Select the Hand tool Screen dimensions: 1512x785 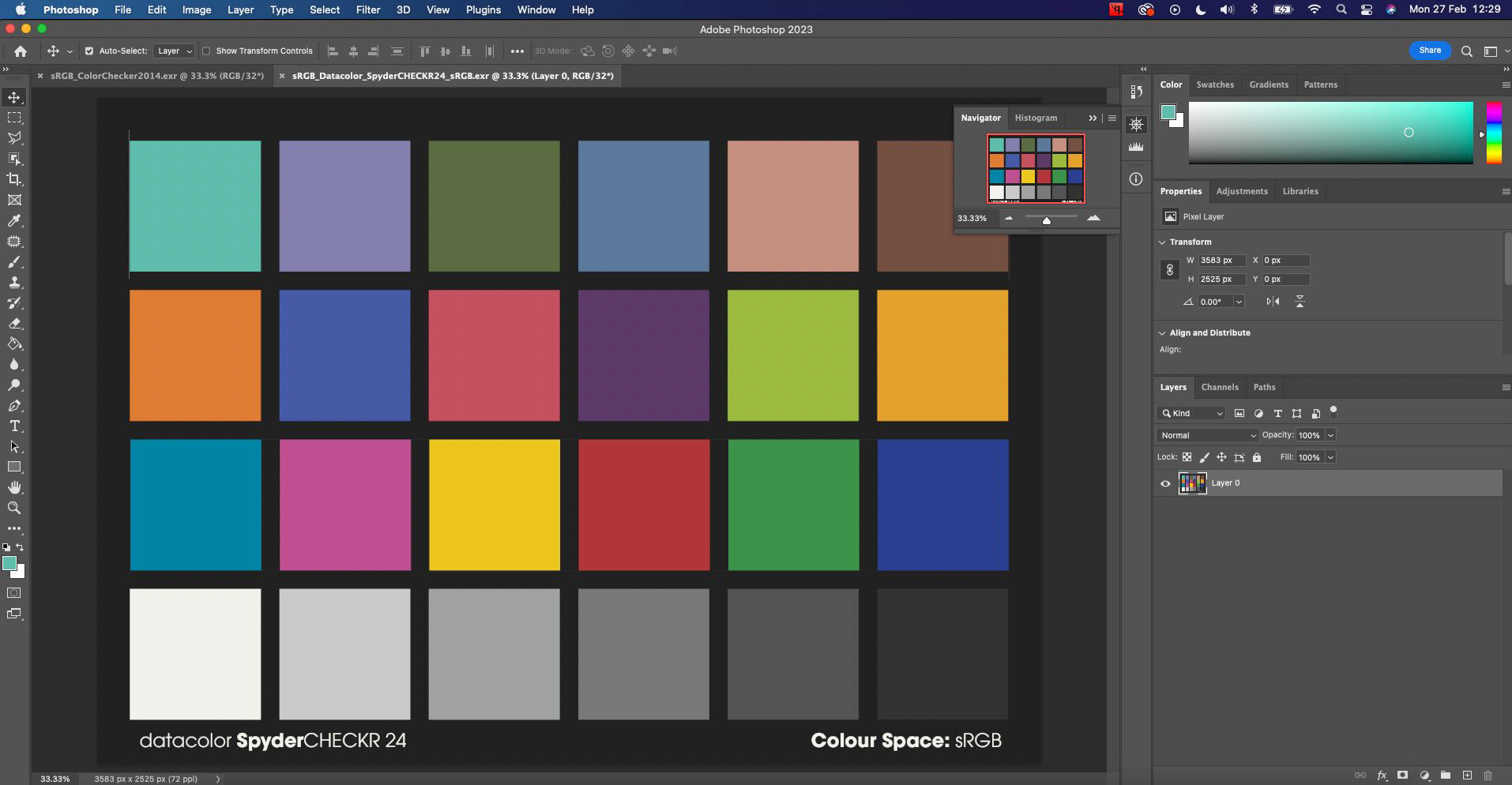tap(14, 488)
